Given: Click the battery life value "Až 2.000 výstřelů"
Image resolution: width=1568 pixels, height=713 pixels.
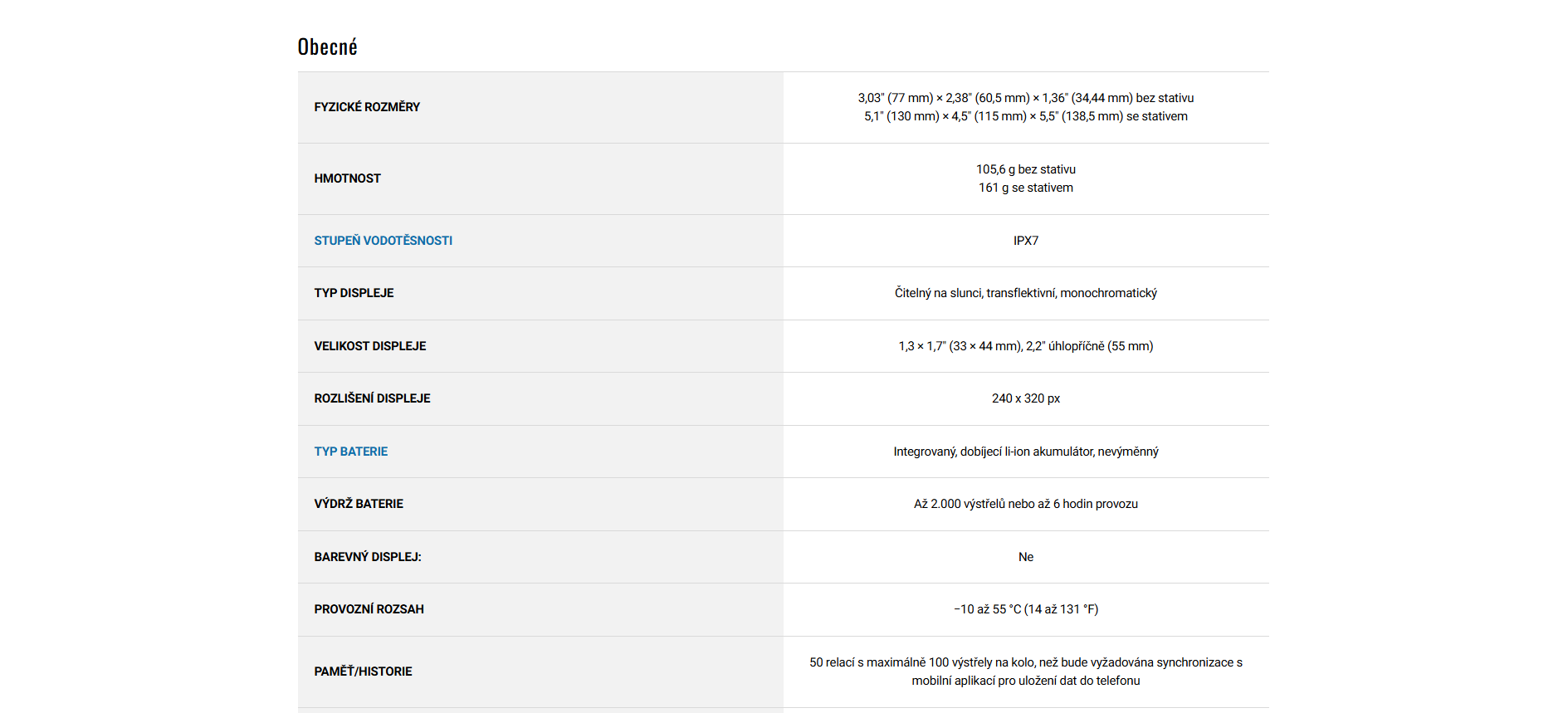Looking at the screenshot, I should tap(1025, 504).
